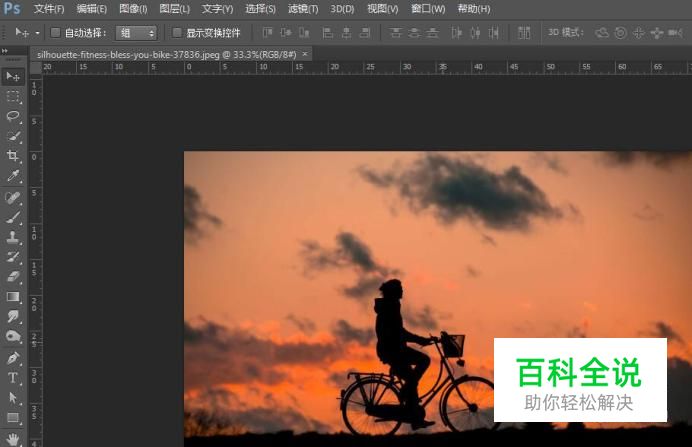Viewport: 692px width, 447px height.
Task: Click distribute top edges icon
Action: pos(395,33)
